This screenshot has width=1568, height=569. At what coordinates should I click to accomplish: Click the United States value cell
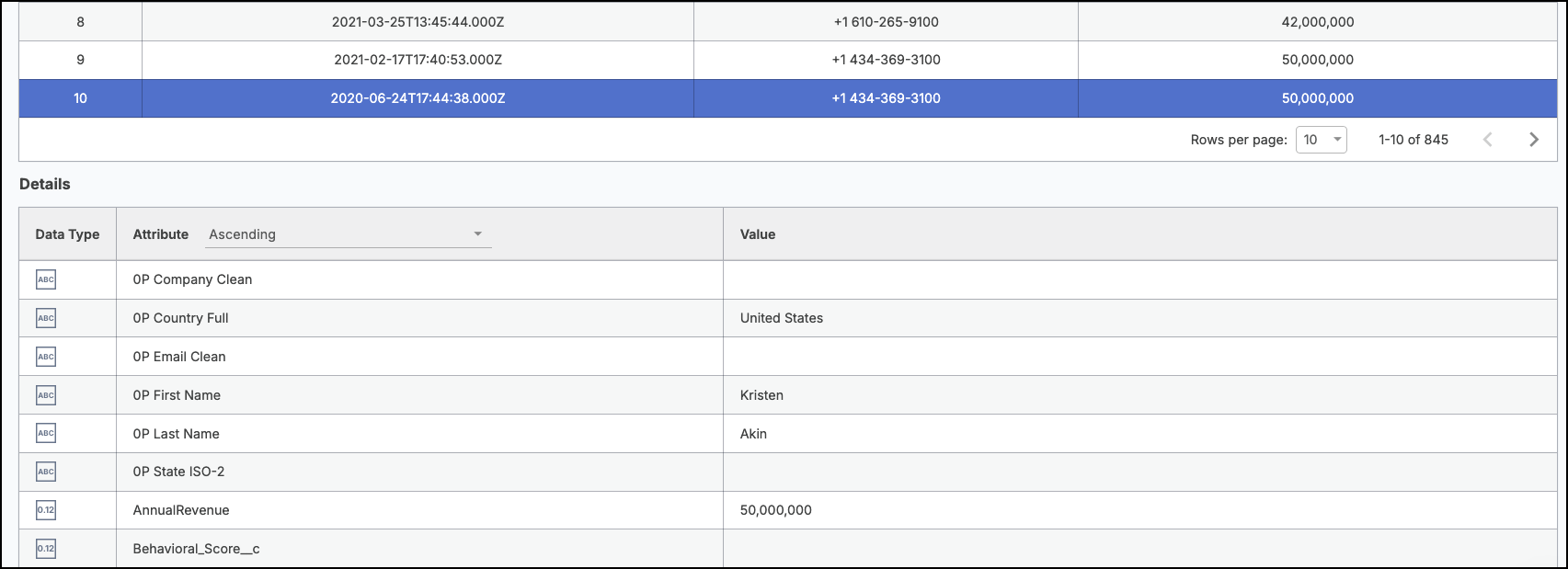pos(1140,318)
